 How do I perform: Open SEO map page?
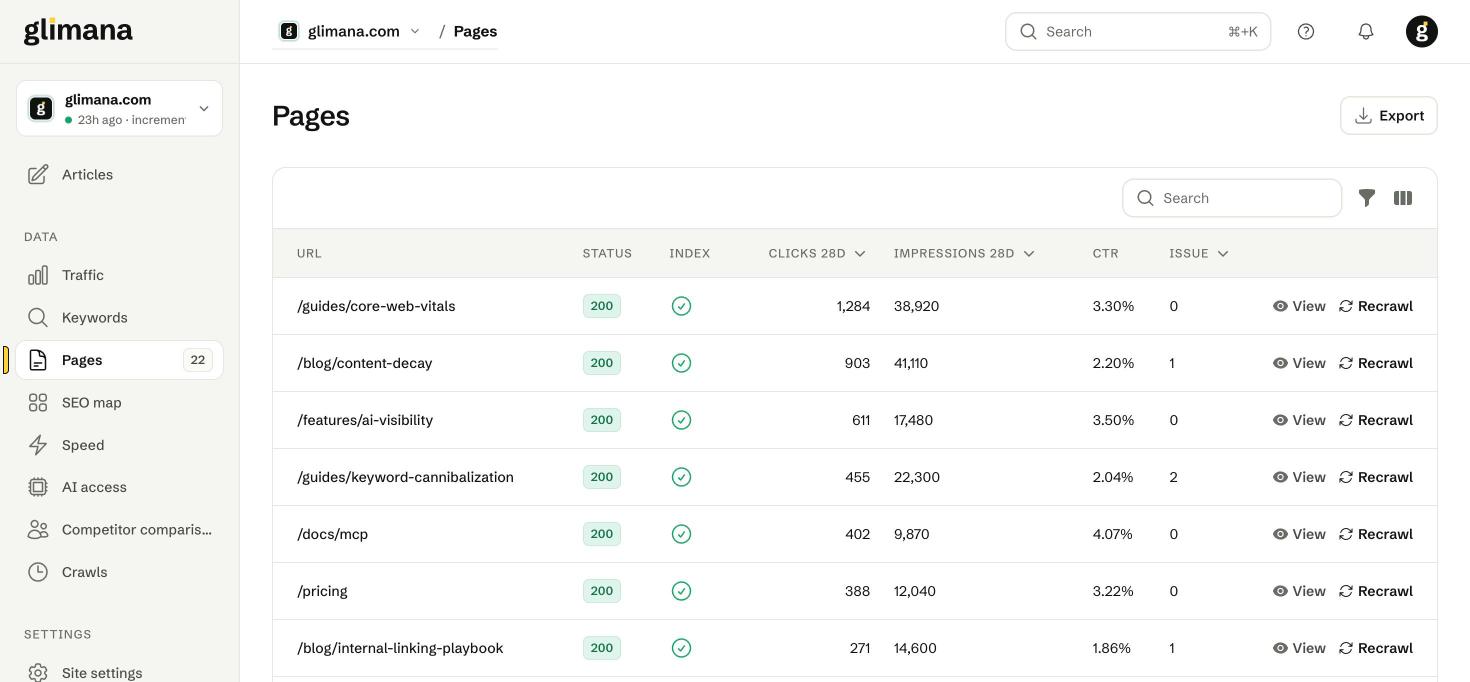point(119,402)
